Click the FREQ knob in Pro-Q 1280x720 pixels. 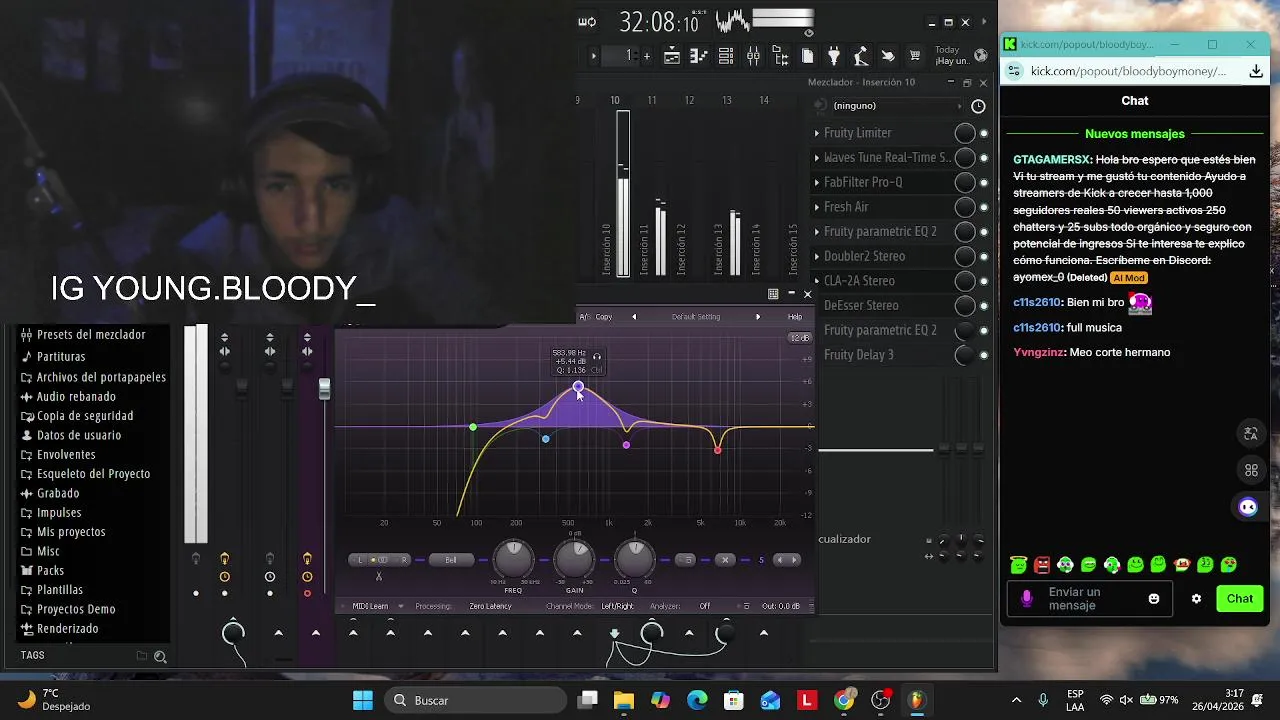[514, 560]
